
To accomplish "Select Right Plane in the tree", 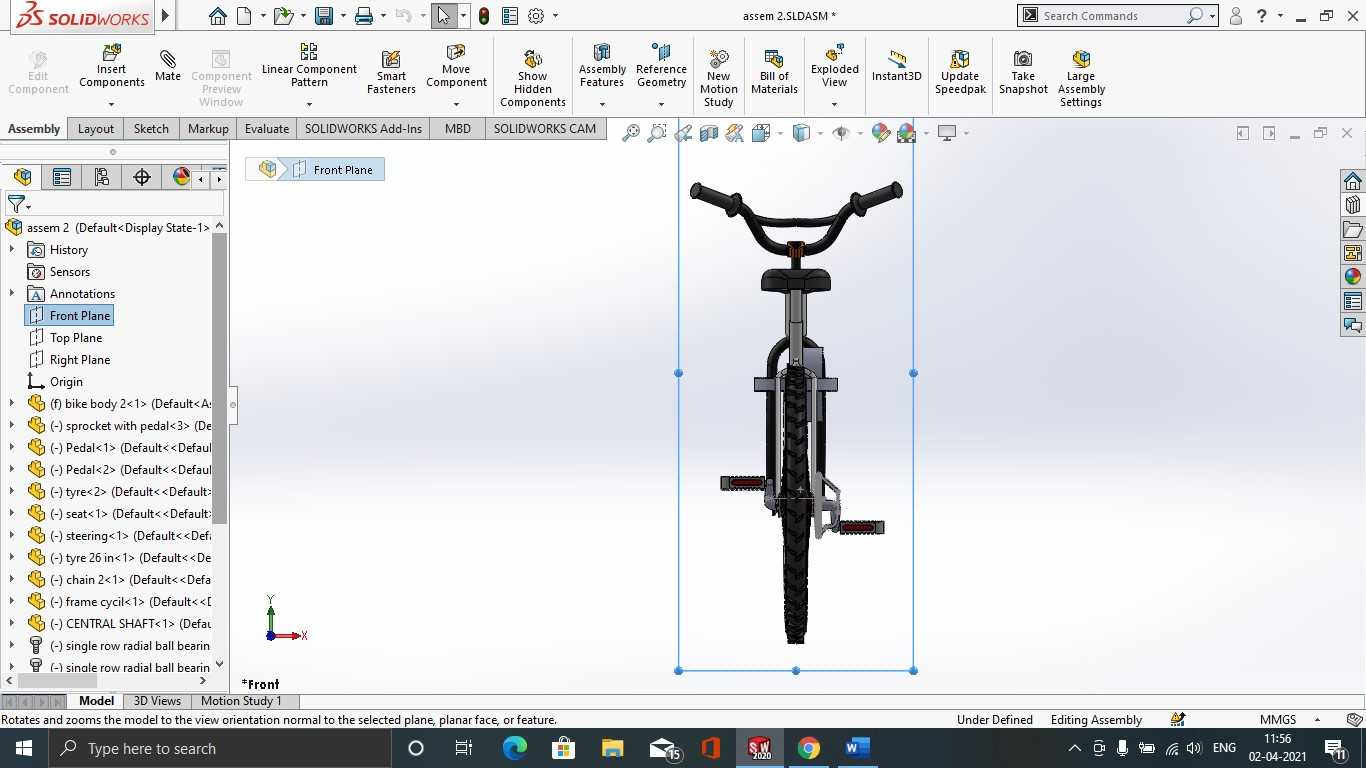I will [x=80, y=360].
